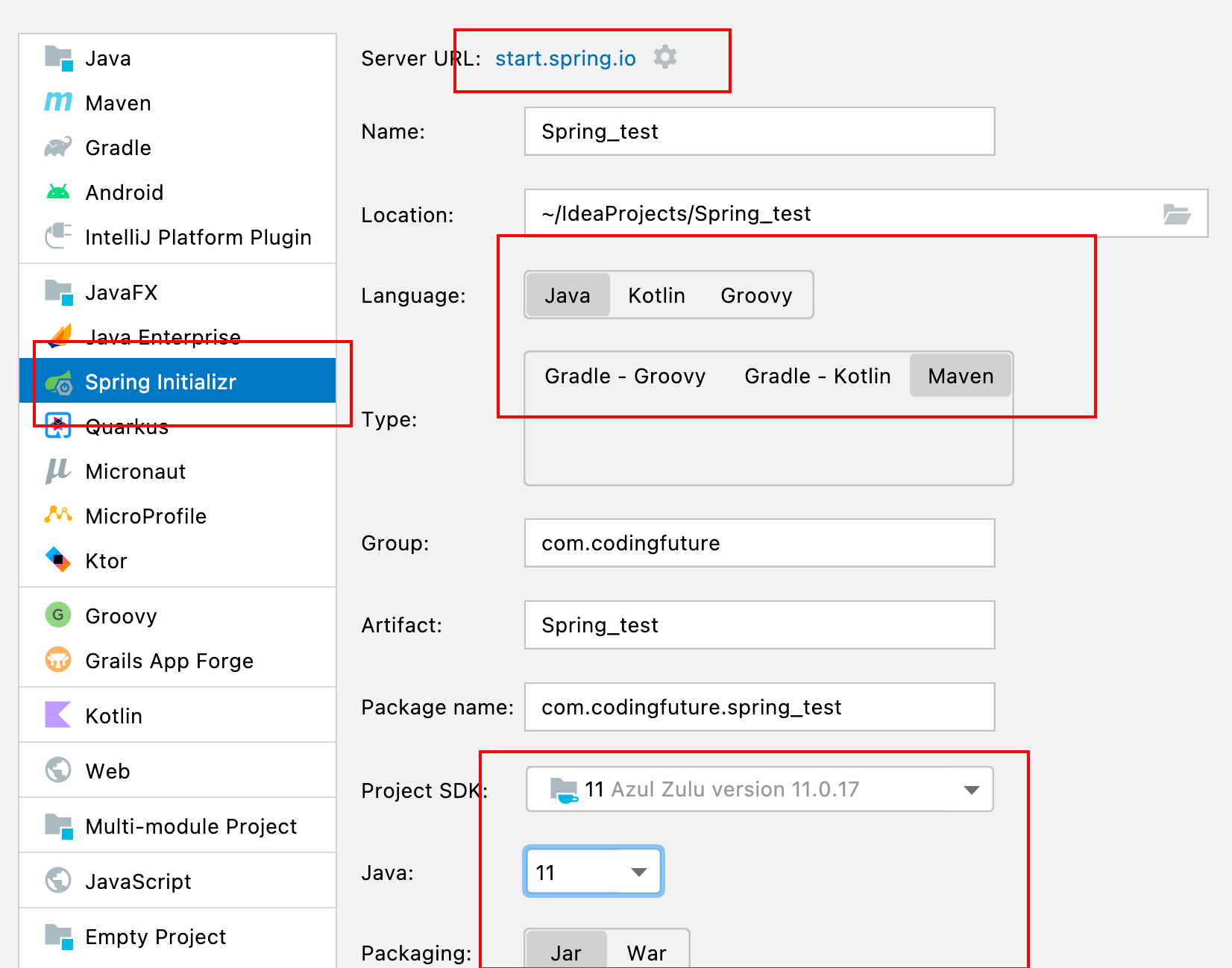Click the Grails App Forge icon
The image size is (1232, 968).
pos(58,660)
